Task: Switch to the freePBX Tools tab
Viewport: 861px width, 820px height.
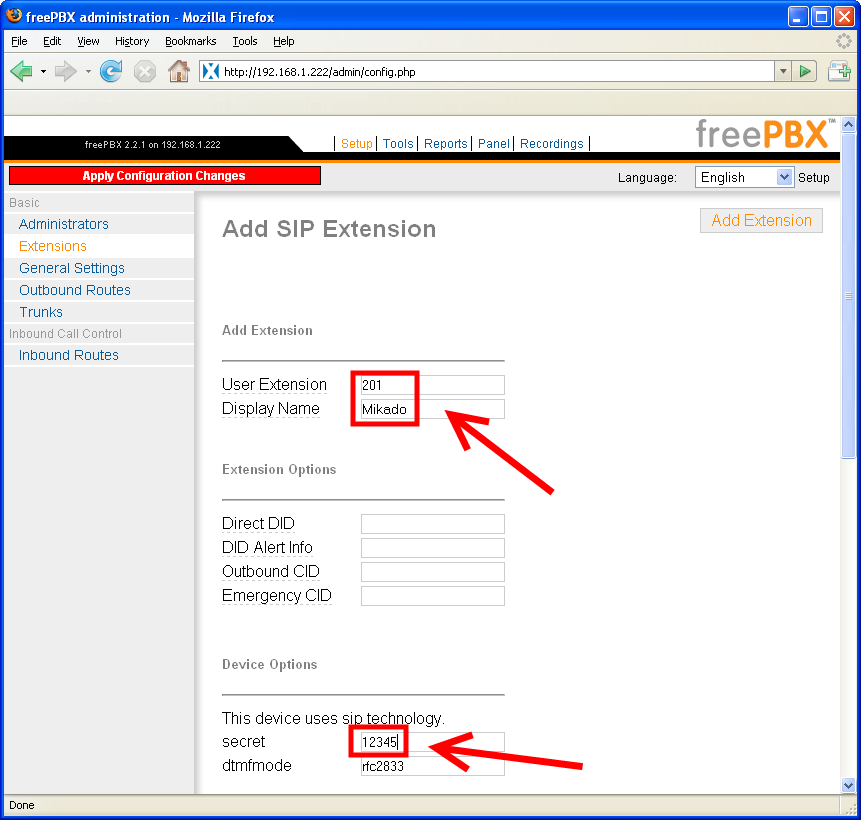Action: tap(398, 143)
